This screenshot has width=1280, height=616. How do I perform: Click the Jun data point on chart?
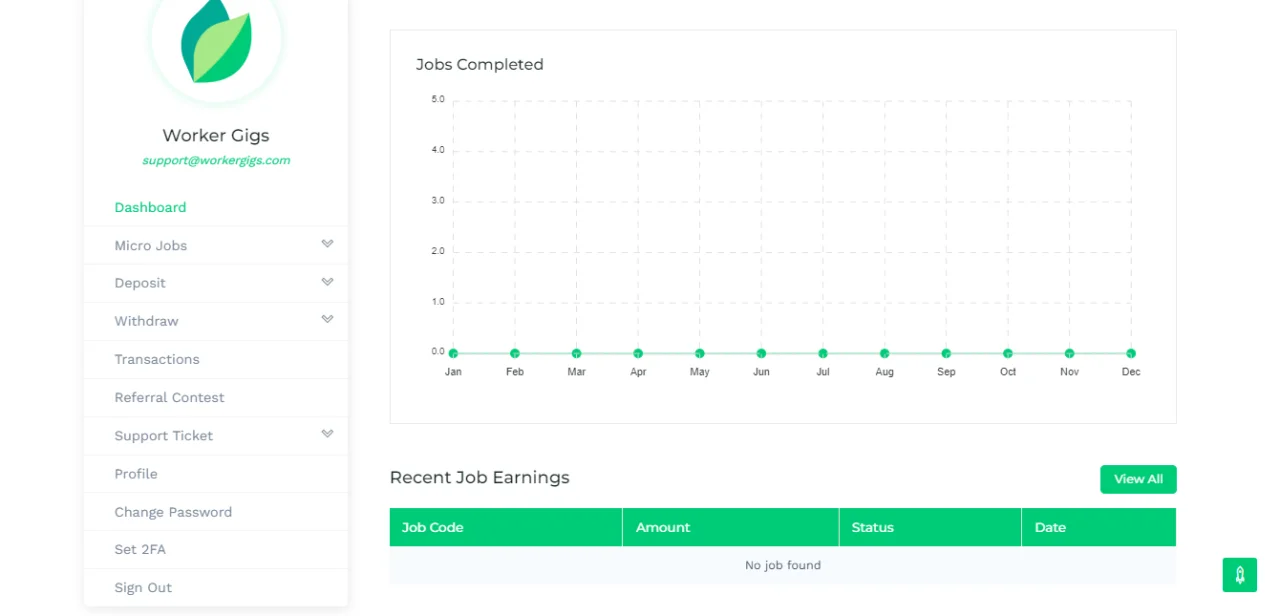(x=761, y=353)
